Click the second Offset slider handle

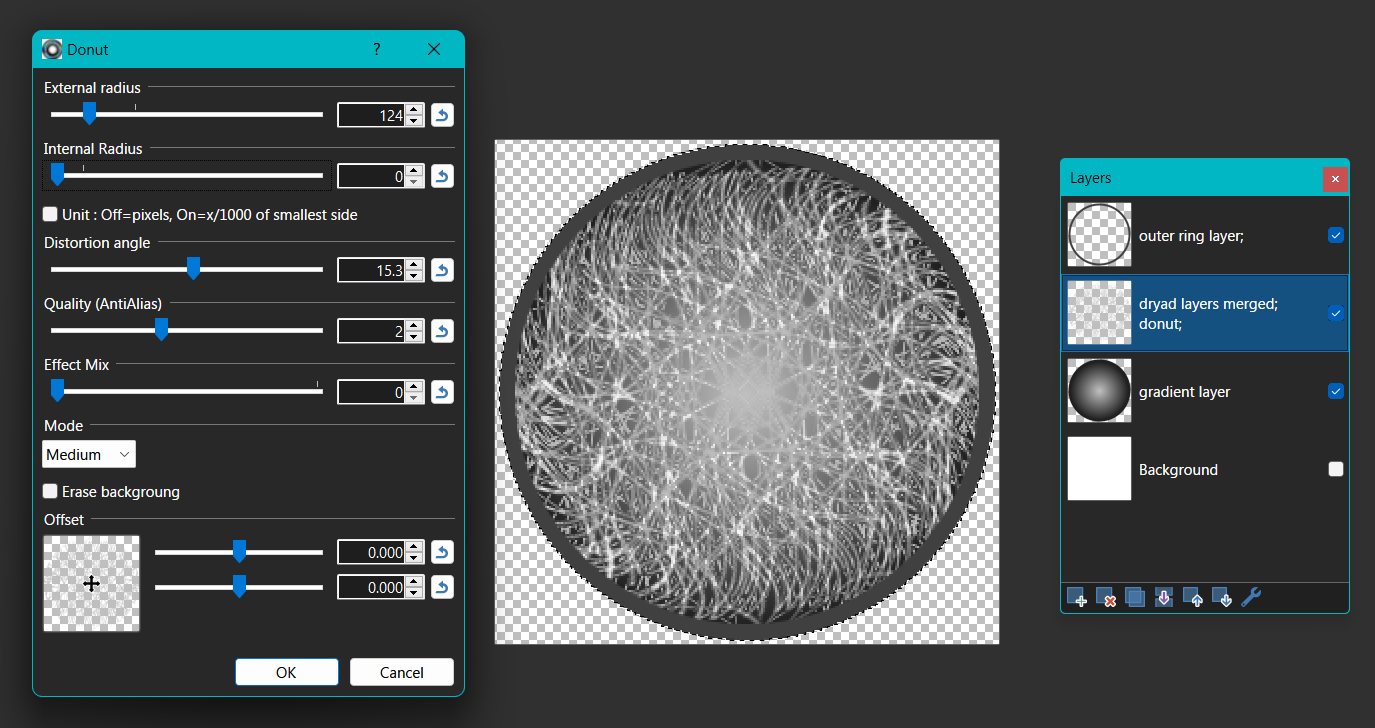[239, 586]
